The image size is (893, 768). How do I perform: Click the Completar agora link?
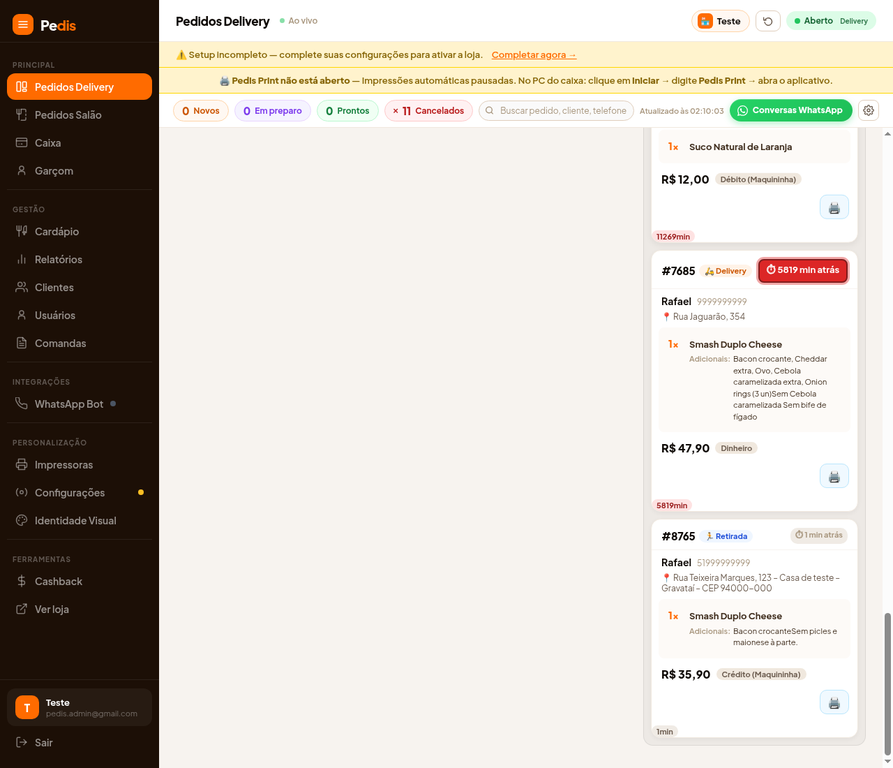(x=534, y=55)
